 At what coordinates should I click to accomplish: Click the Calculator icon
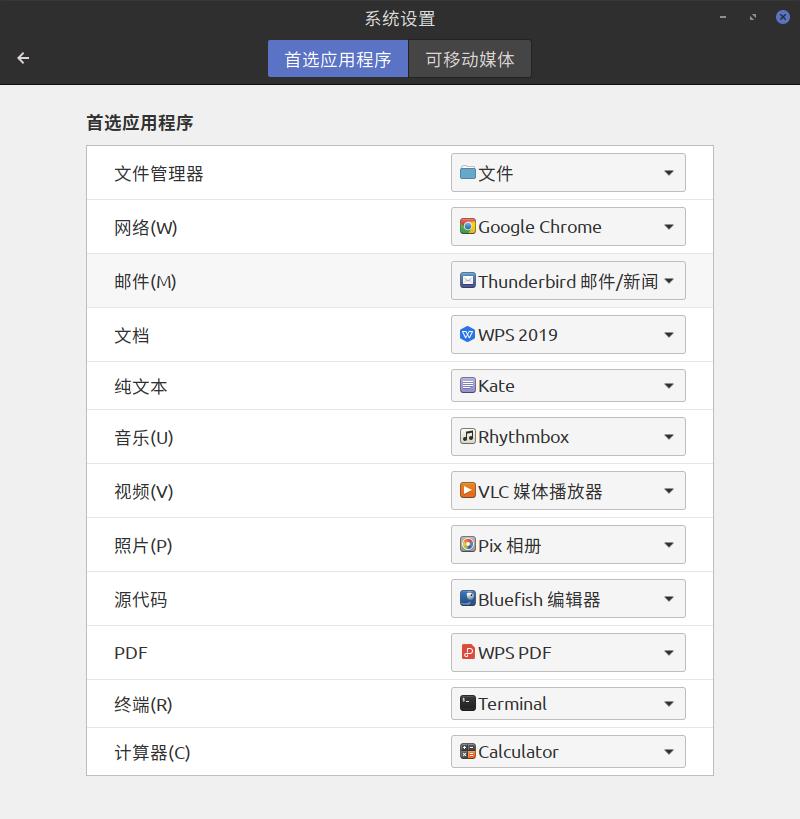[467, 751]
